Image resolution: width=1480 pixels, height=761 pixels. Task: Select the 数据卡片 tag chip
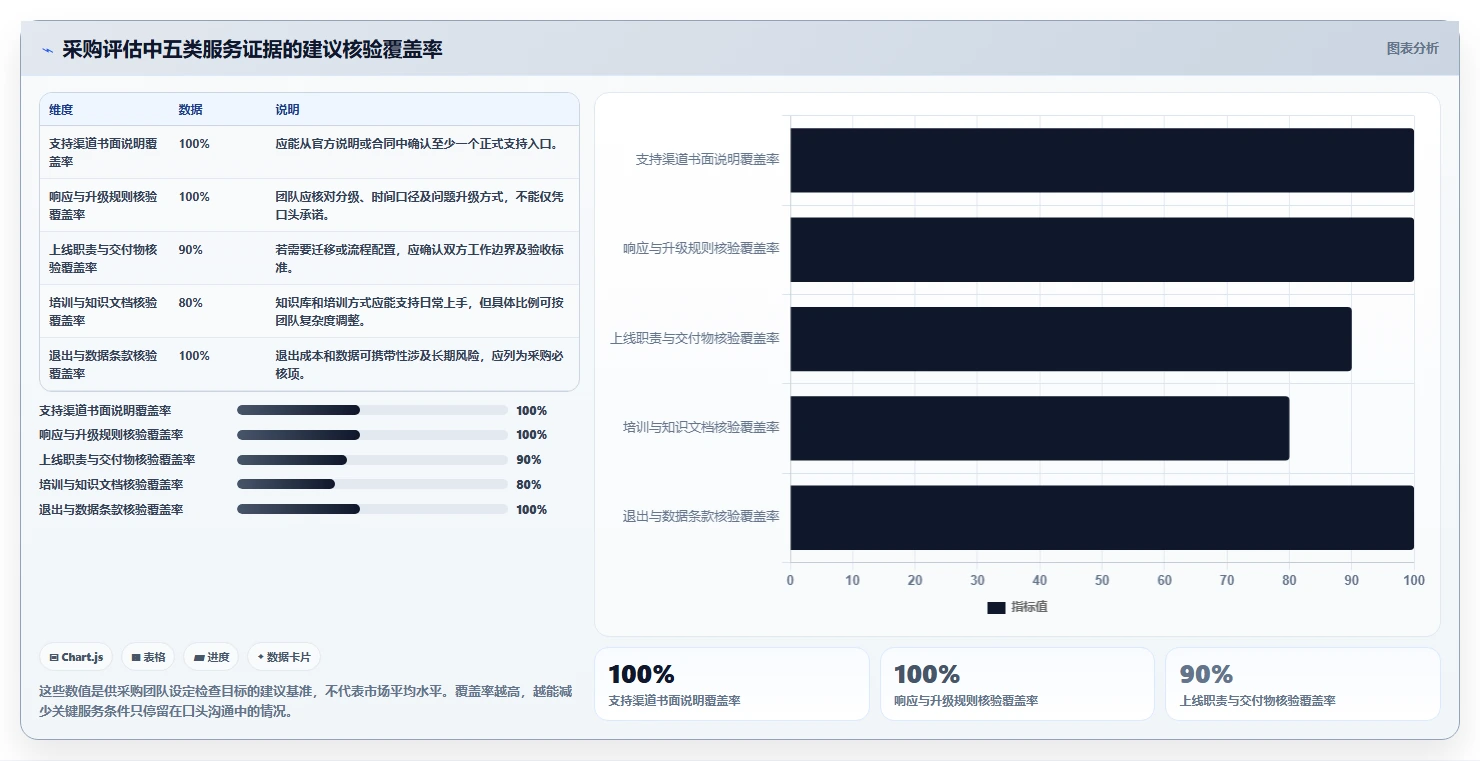pyautogui.click(x=284, y=657)
